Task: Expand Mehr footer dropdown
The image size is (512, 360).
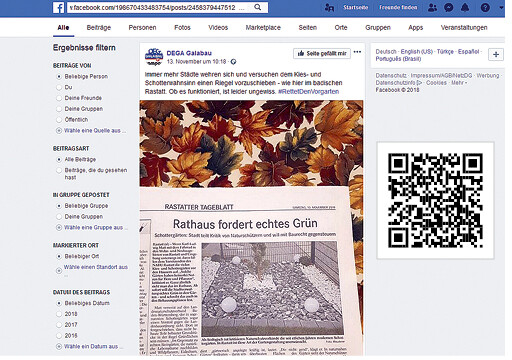Action: (459, 83)
